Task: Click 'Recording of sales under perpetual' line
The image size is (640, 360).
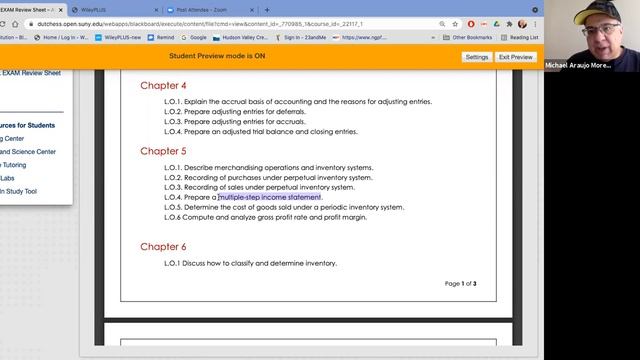Action: (259, 187)
